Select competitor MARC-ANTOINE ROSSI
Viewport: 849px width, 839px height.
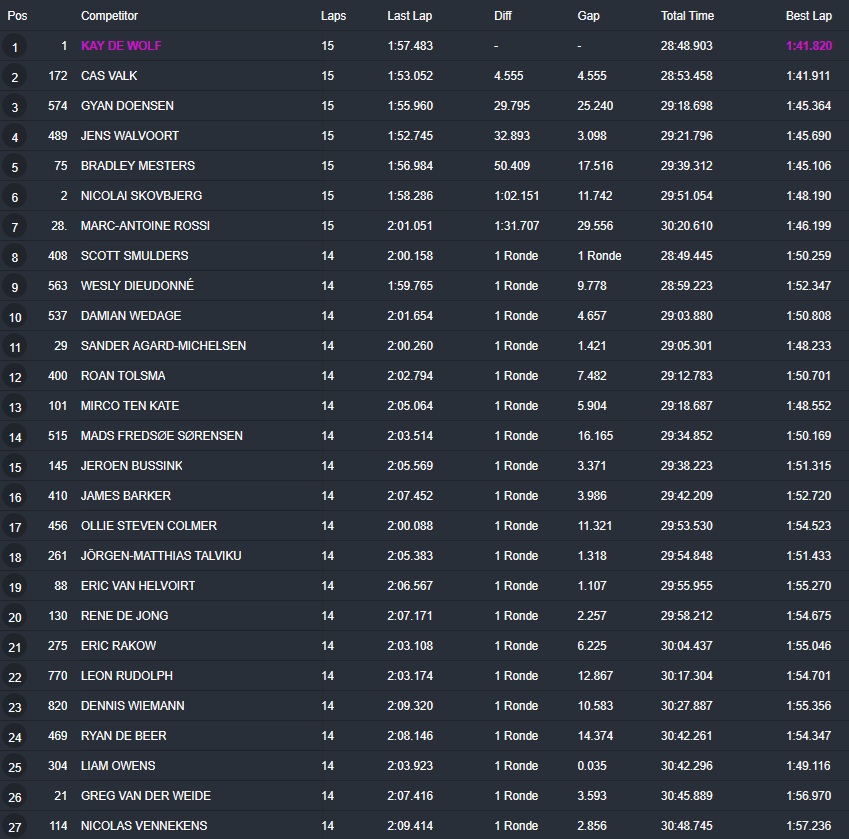[145, 226]
